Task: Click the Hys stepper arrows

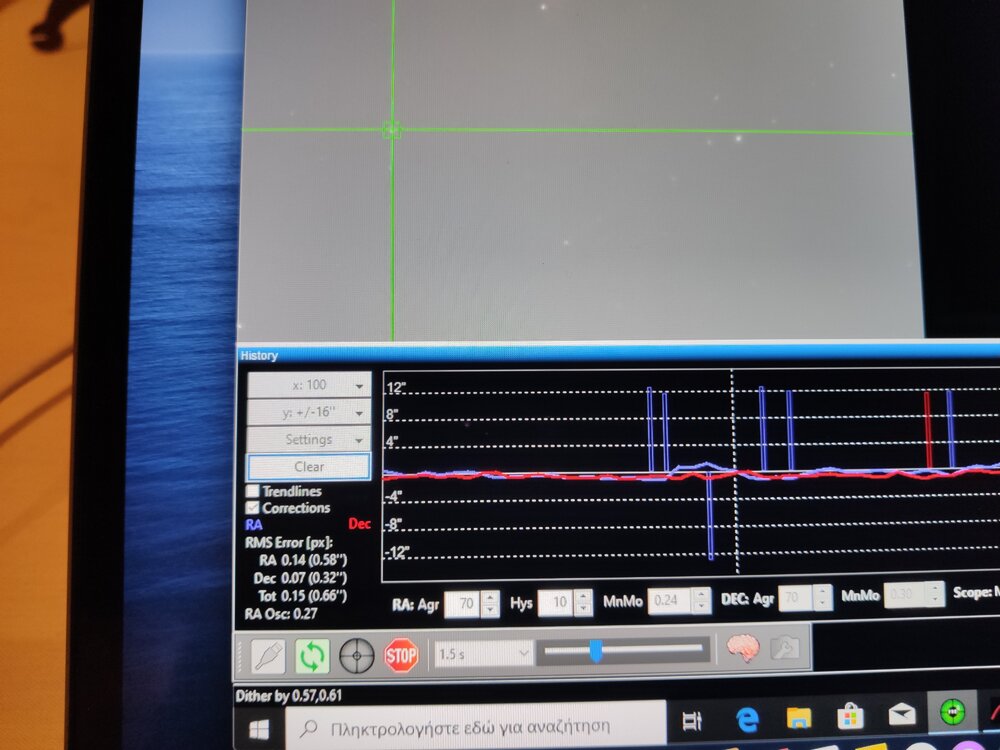Action: coord(585,603)
